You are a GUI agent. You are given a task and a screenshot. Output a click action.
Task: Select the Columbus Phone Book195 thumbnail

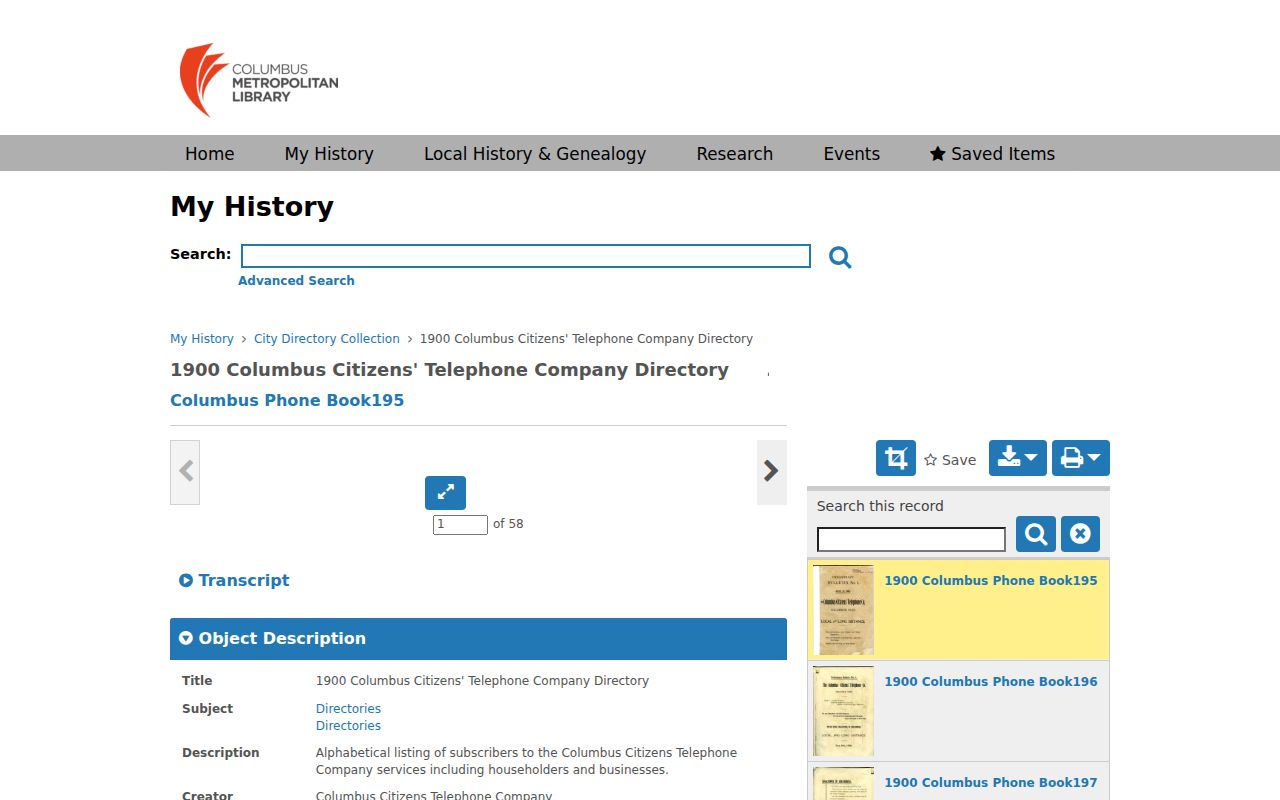coord(843,610)
